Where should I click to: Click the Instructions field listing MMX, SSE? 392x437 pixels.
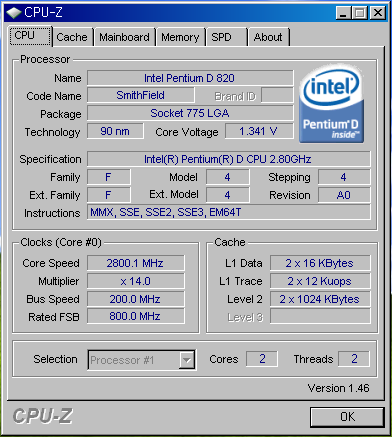[229, 213]
